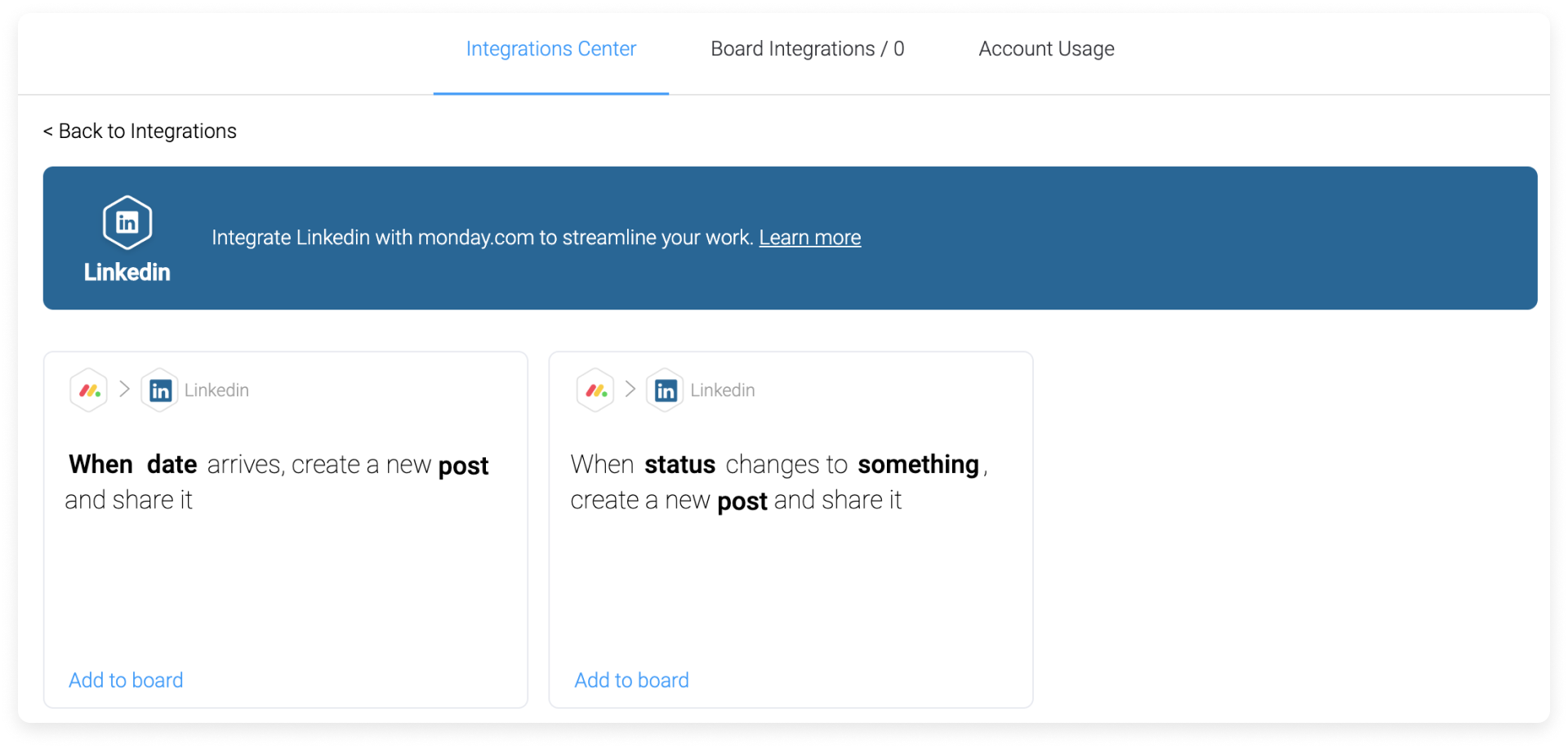1568x749 pixels.
Task: Click the LinkedIn icon on the second recipe card
Action: click(x=666, y=390)
